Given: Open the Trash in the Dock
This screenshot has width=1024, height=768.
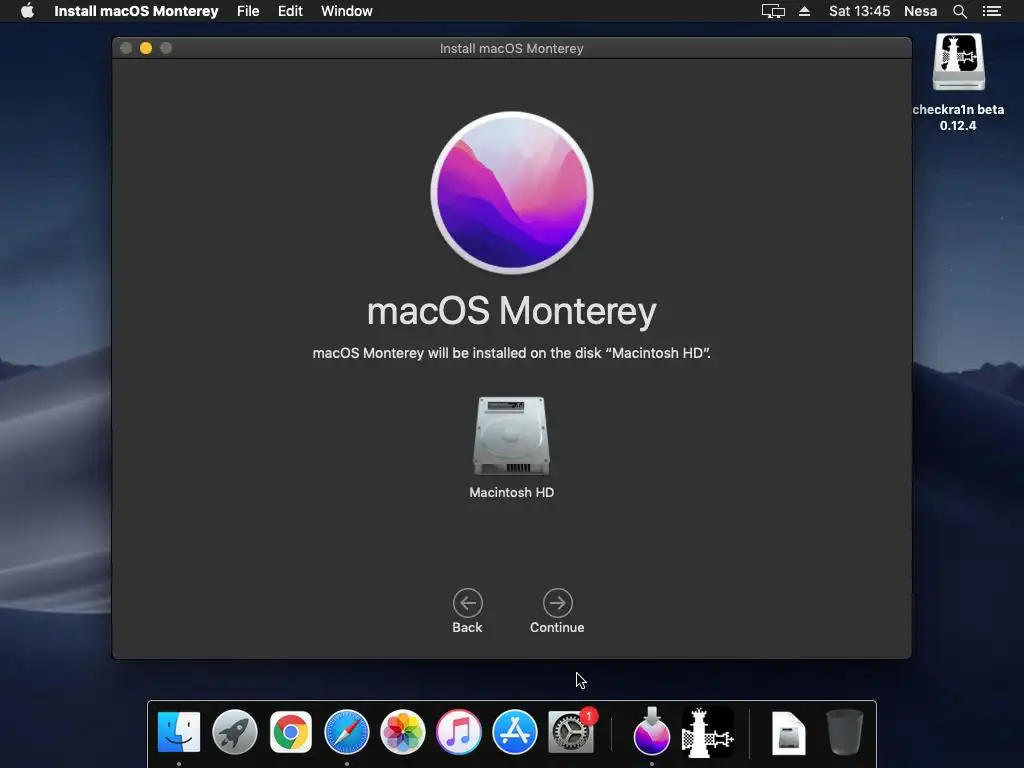Looking at the screenshot, I should point(844,732).
